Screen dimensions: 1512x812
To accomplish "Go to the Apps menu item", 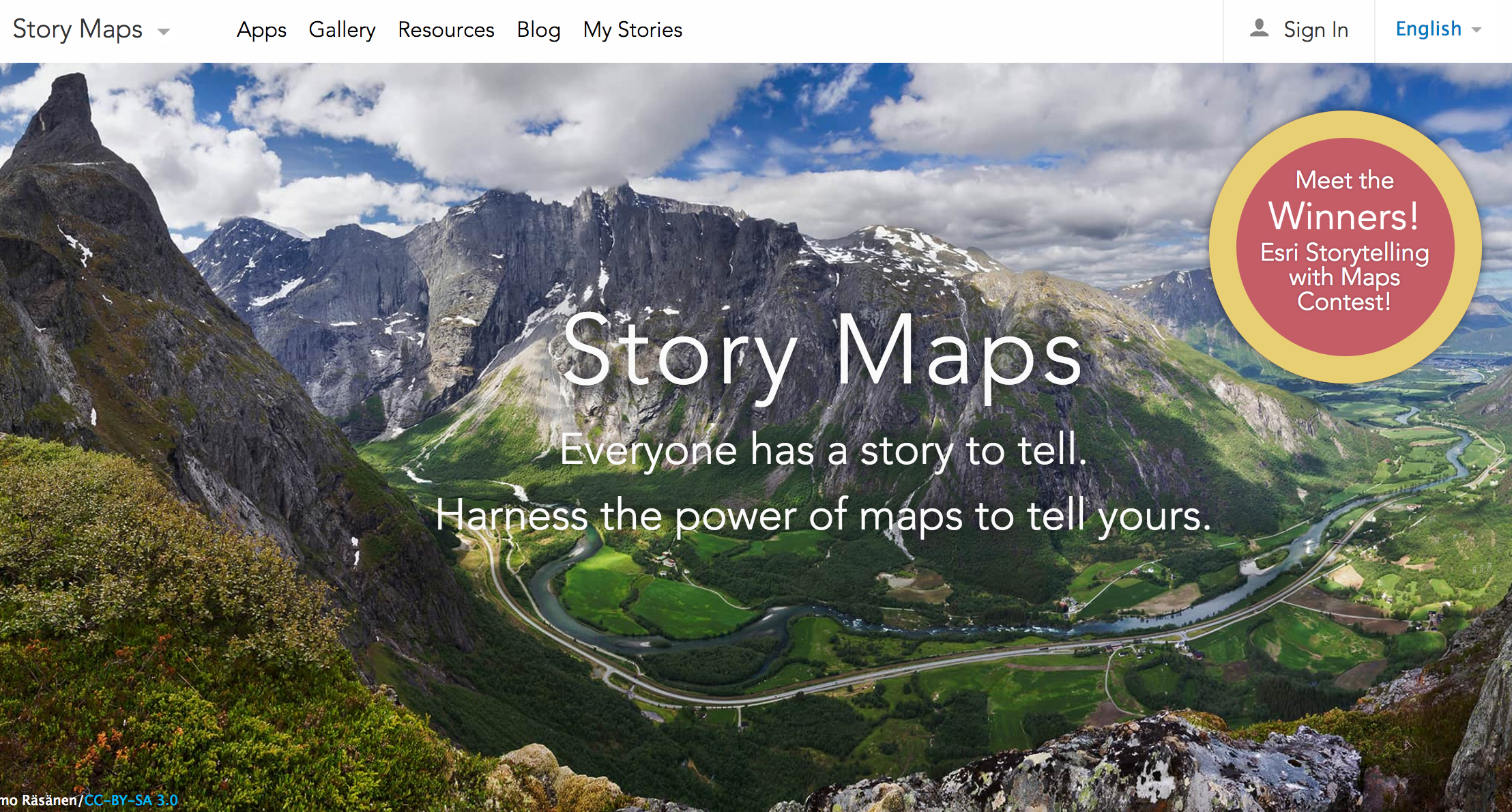I will click(x=261, y=30).
